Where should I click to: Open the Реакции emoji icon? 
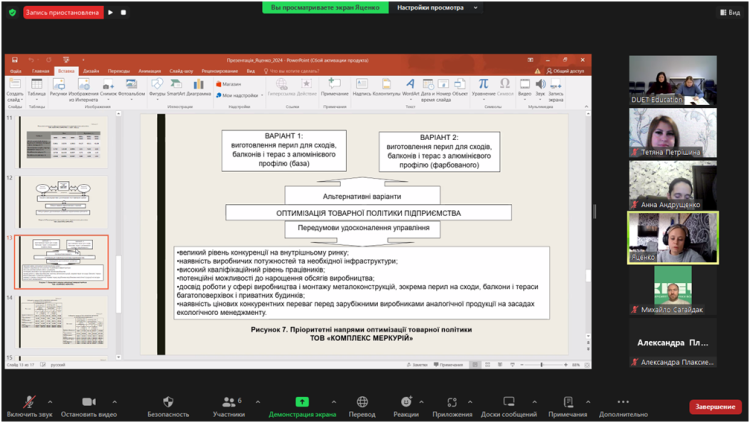tap(406, 401)
